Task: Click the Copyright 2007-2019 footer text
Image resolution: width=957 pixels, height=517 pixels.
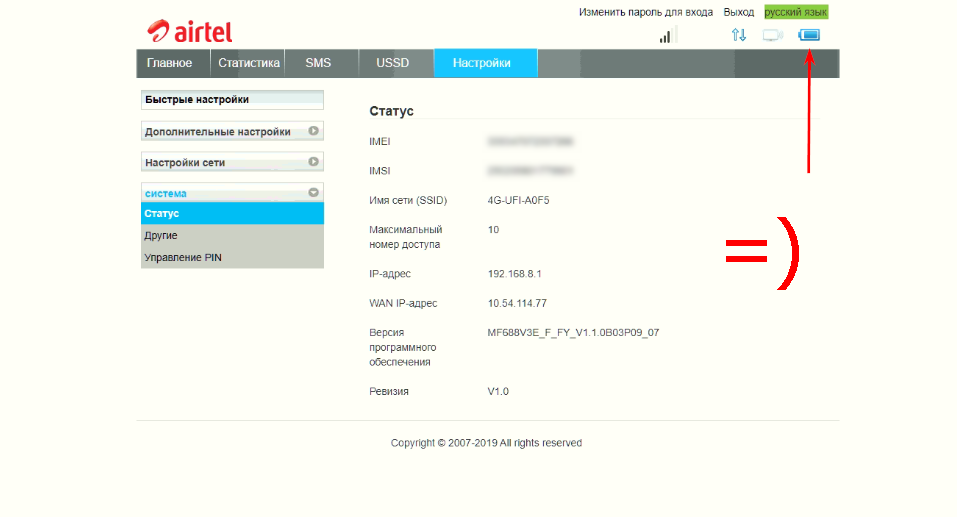Action: pos(486,443)
